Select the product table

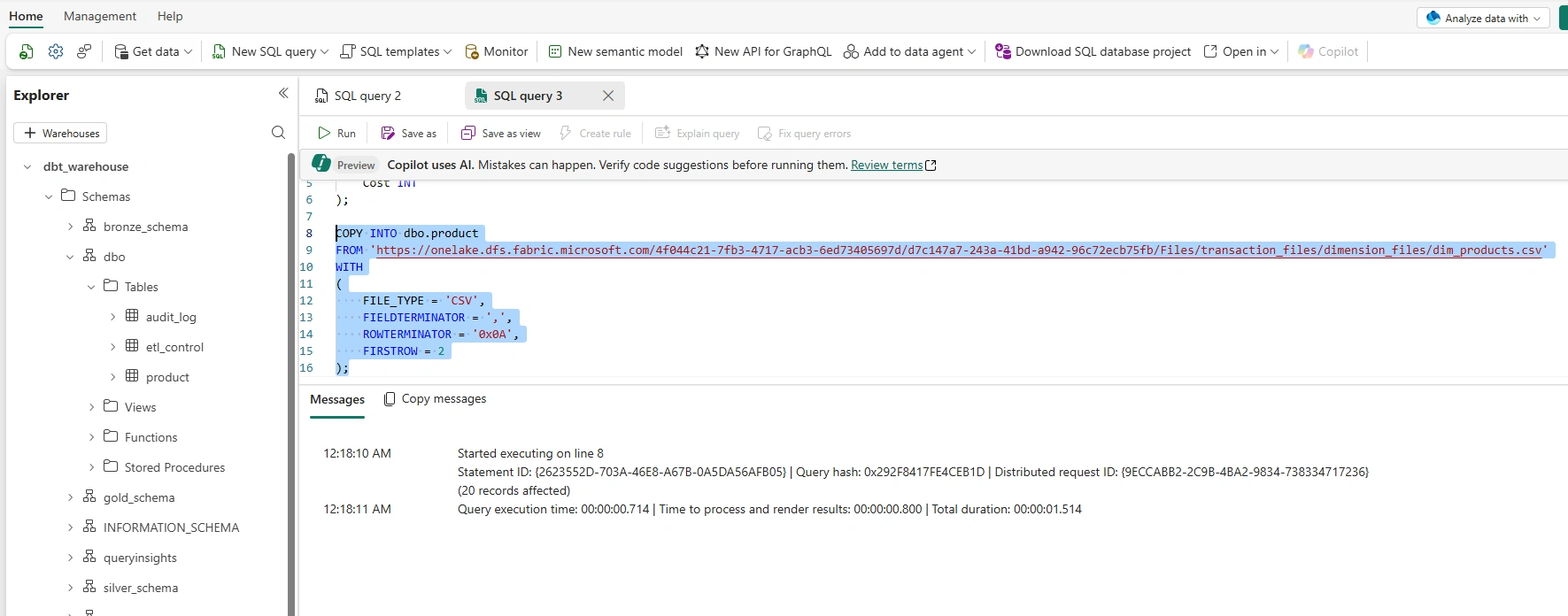click(167, 377)
